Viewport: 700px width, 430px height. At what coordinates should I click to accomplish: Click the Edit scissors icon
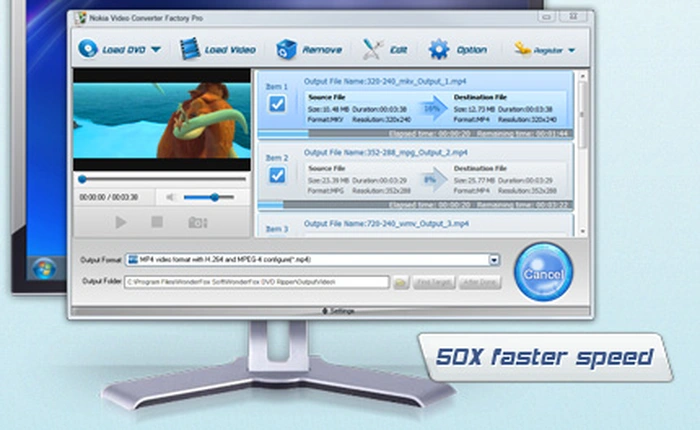[372, 49]
